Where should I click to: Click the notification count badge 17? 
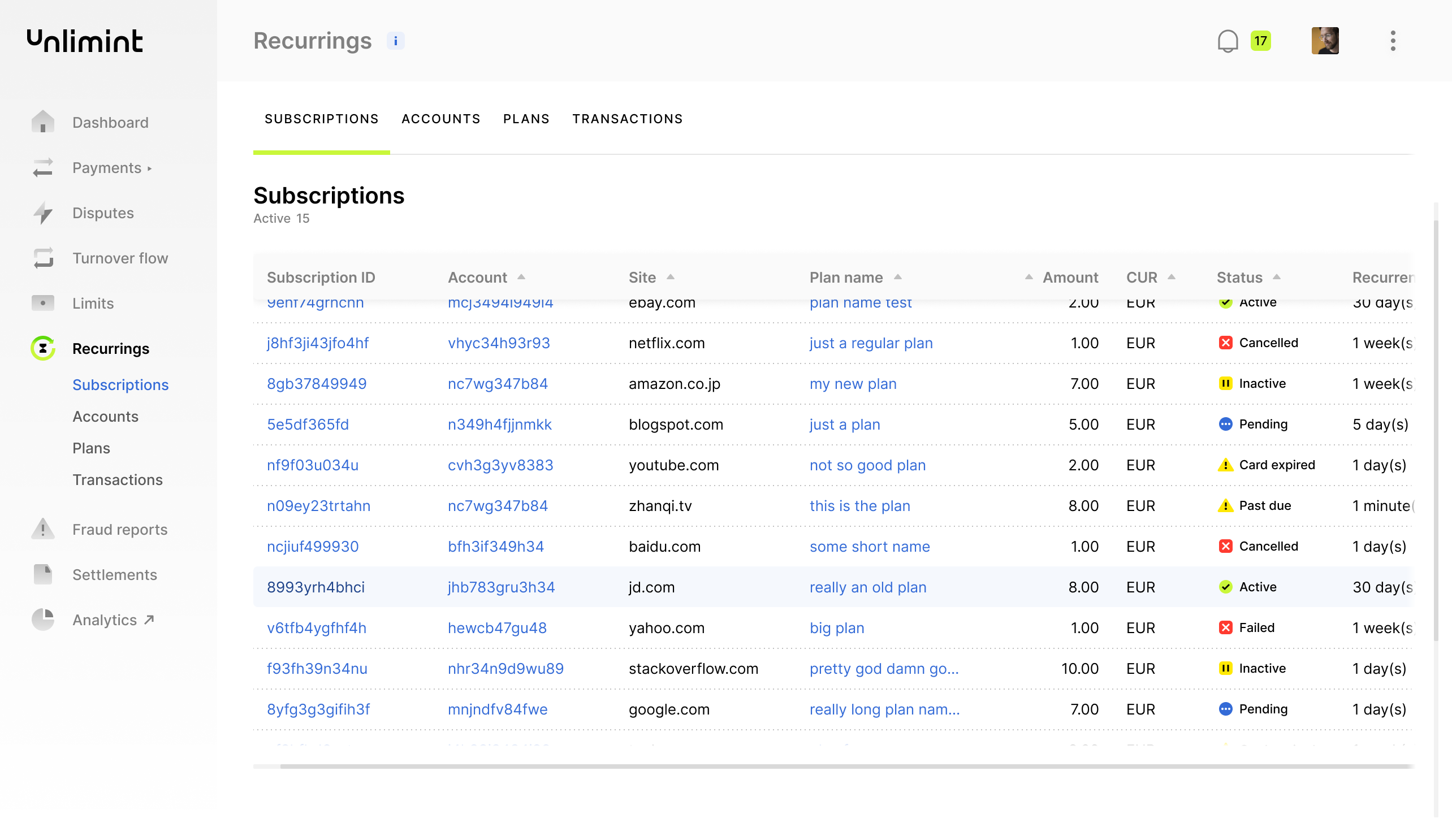coord(1260,41)
